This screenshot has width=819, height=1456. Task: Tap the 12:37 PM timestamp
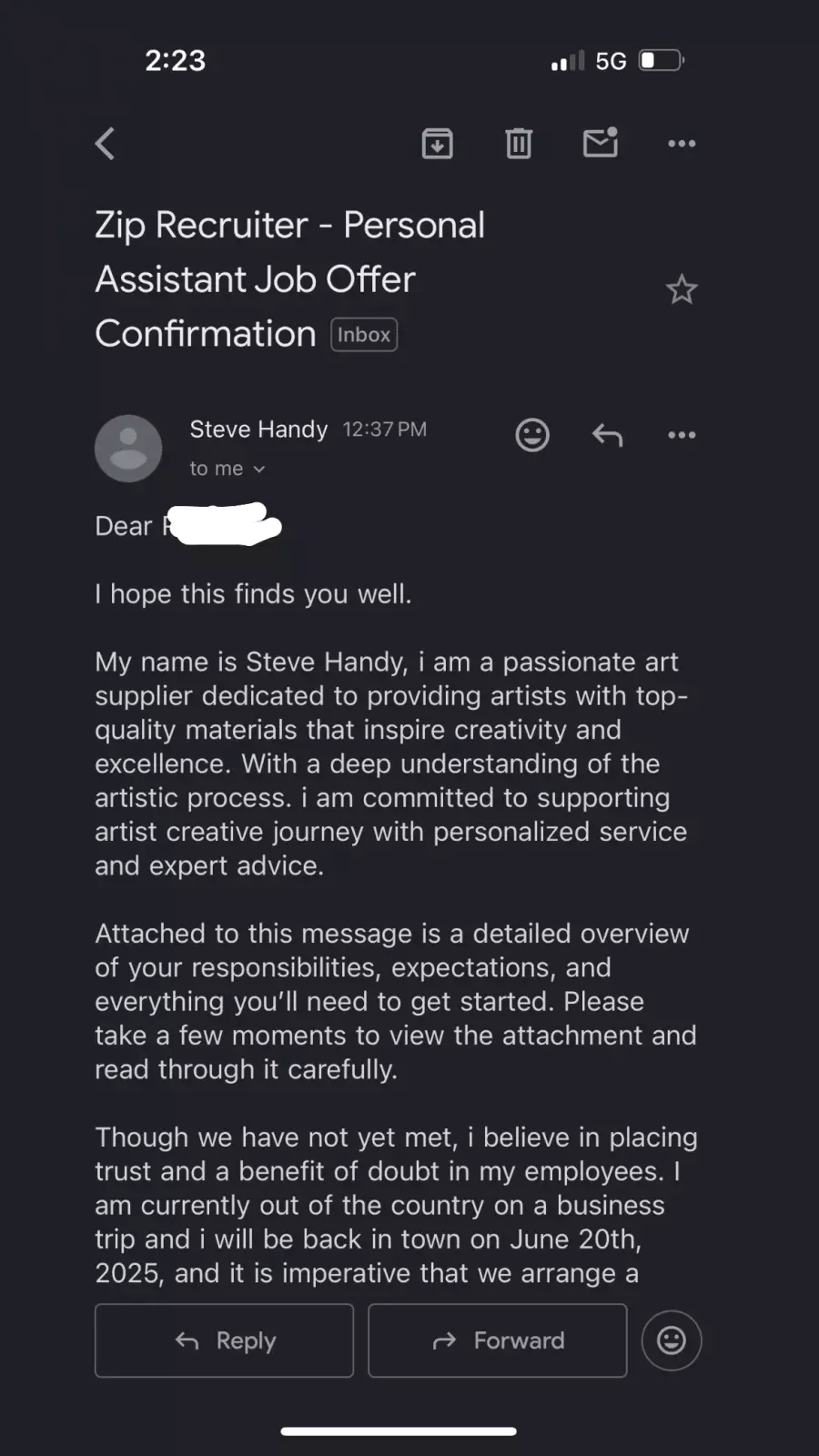click(384, 430)
